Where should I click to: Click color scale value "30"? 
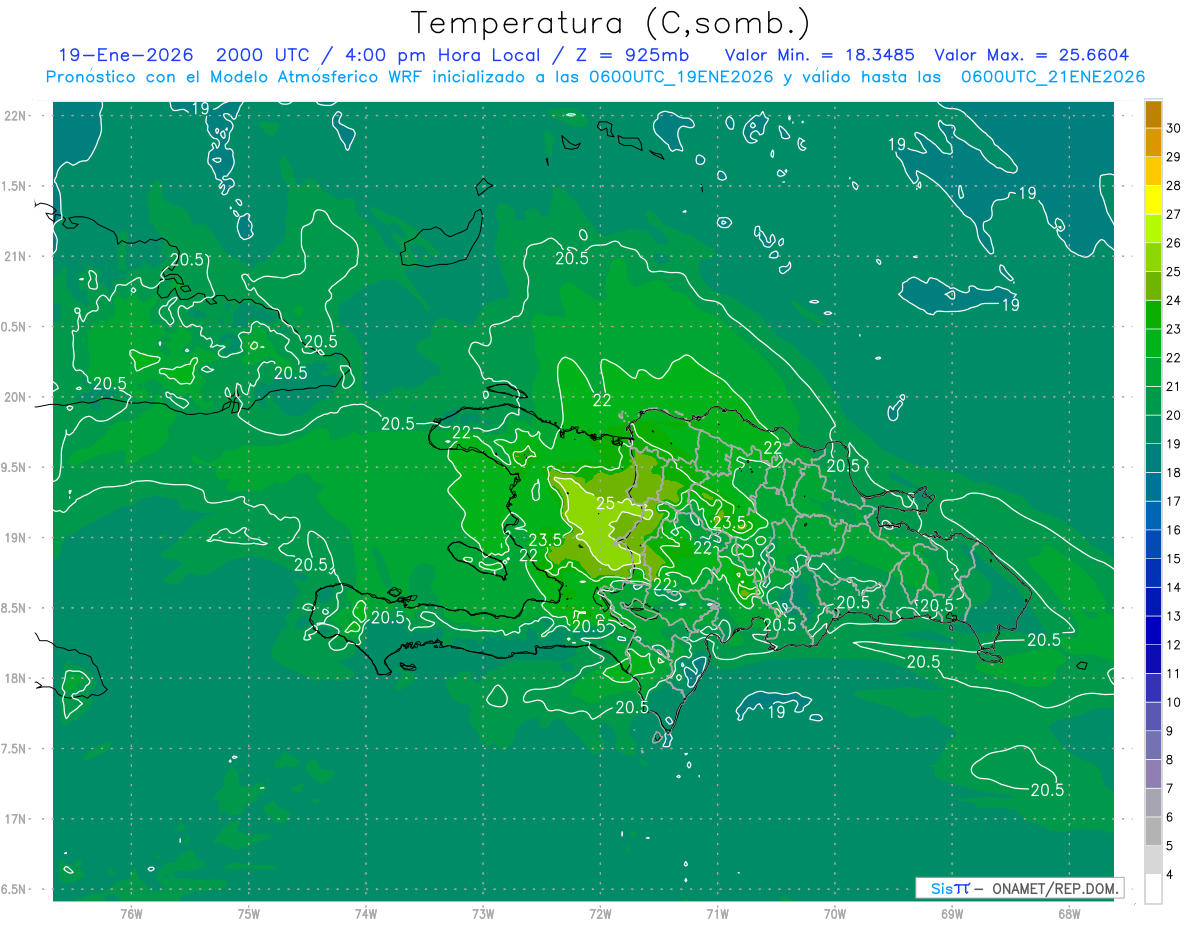point(1174,128)
